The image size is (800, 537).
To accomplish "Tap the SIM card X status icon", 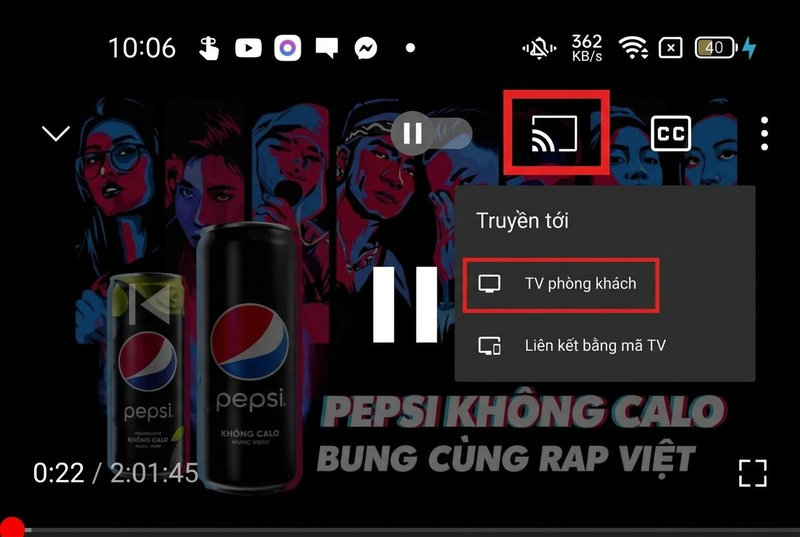I will (x=670, y=48).
